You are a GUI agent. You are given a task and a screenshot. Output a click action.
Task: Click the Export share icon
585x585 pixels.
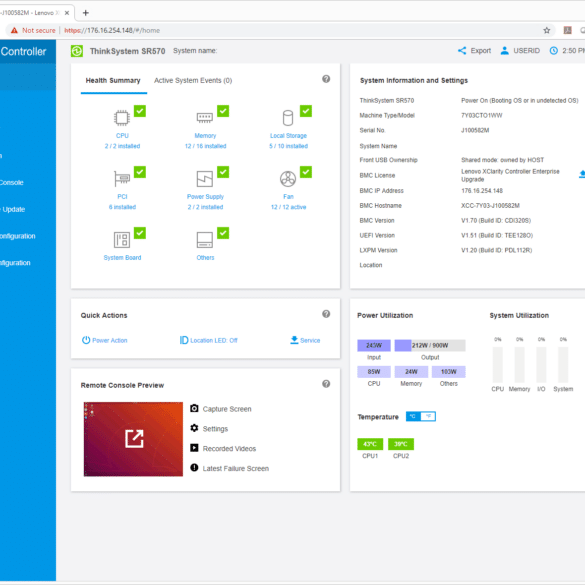pos(462,51)
